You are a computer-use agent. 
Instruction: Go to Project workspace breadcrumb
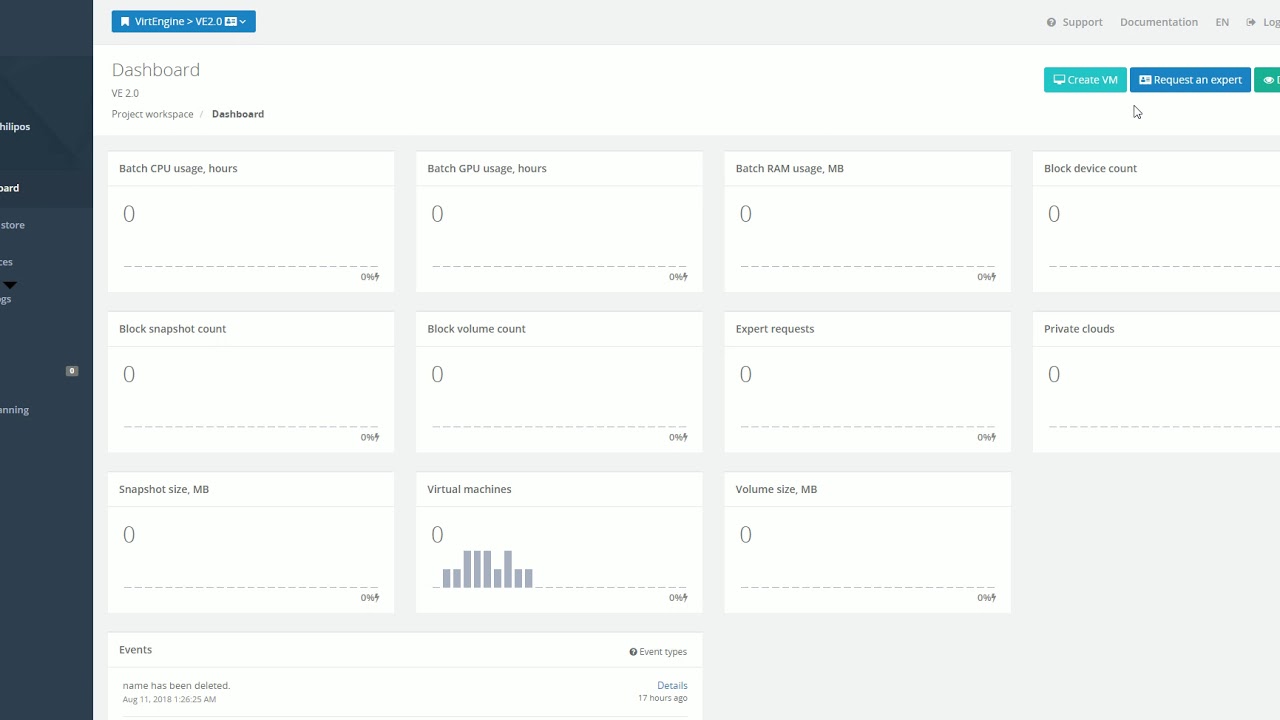(x=152, y=114)
